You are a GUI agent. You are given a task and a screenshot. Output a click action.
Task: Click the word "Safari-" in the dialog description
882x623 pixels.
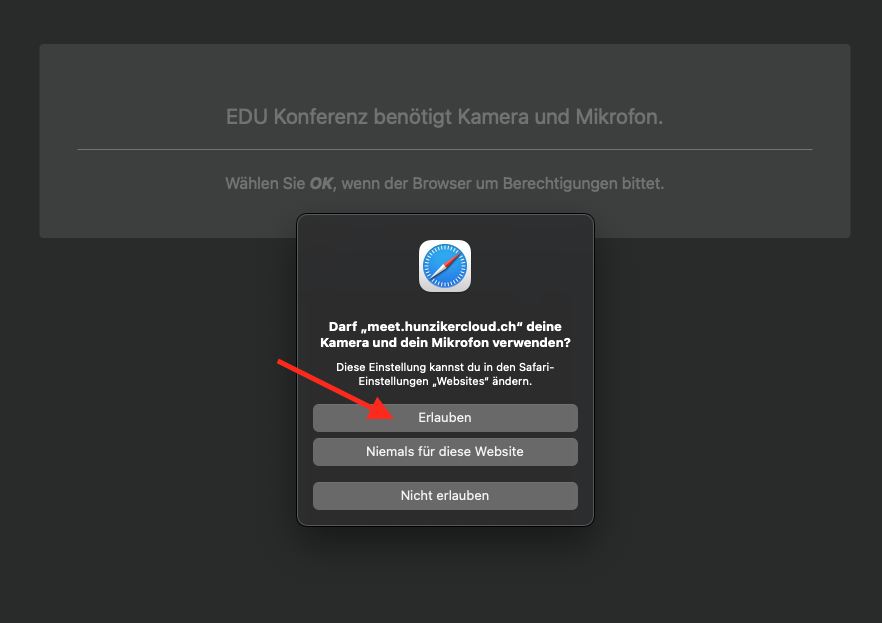(537, 367)
